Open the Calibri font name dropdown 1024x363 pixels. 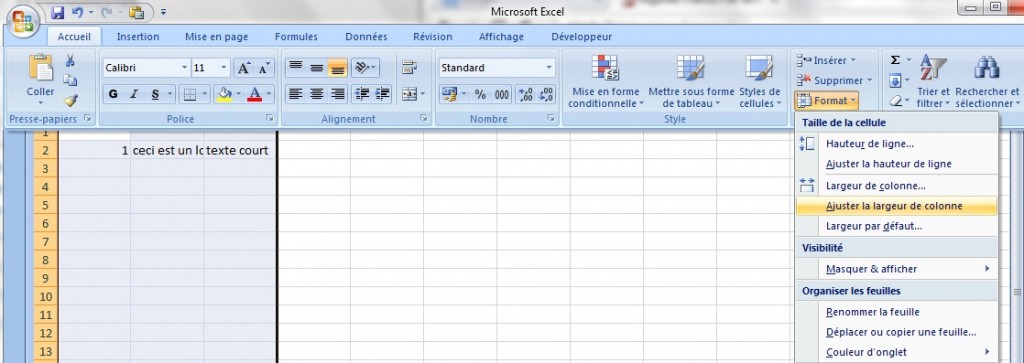click(x=184, y=68)
